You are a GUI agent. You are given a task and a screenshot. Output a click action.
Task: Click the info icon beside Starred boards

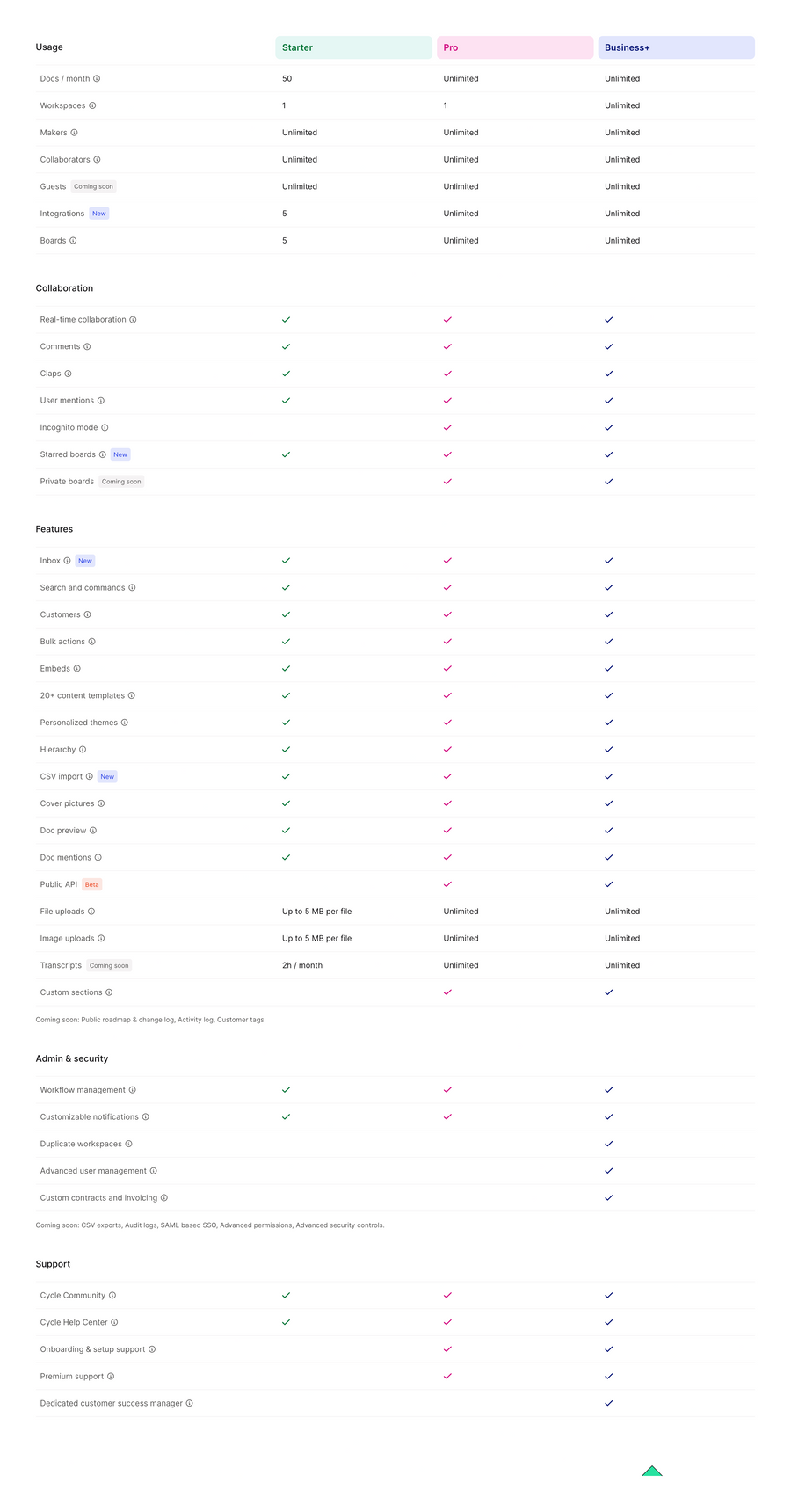coord(103,454)
